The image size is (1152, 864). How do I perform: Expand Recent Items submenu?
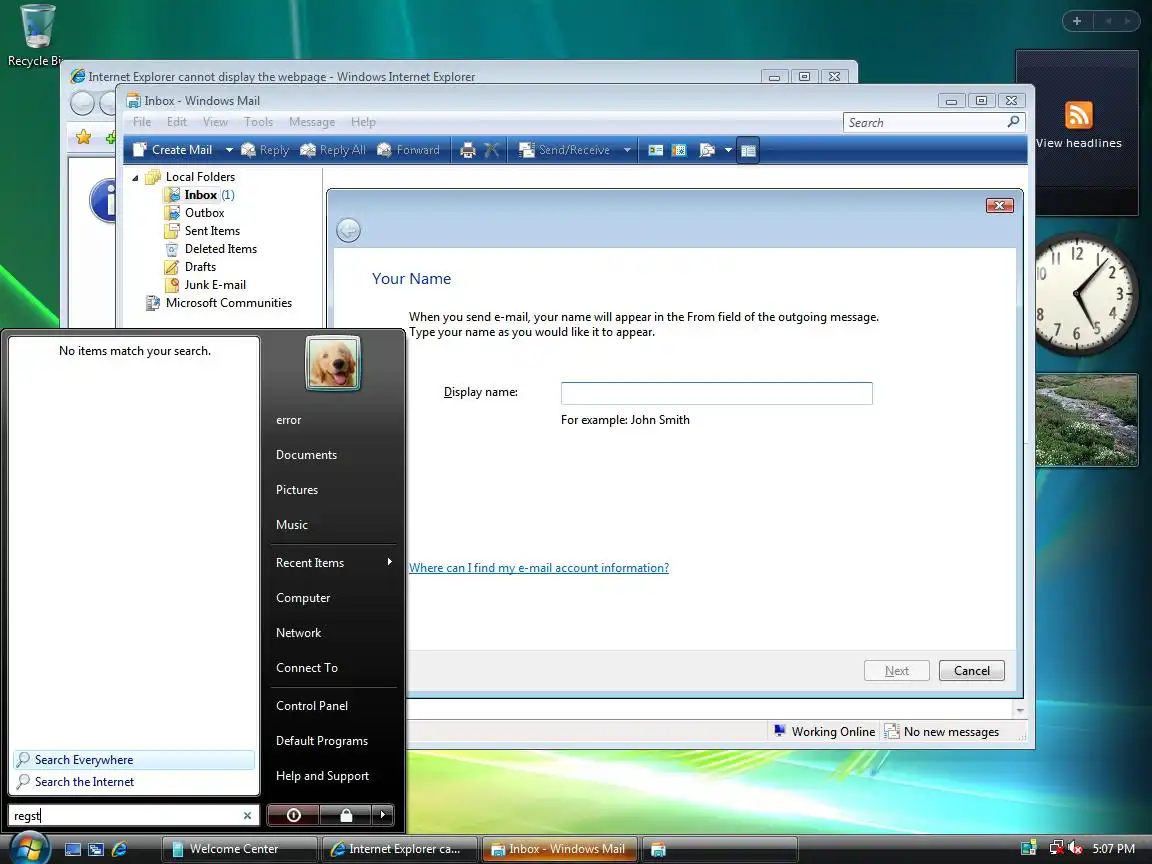pyautogui.click(x=334, y=563)
